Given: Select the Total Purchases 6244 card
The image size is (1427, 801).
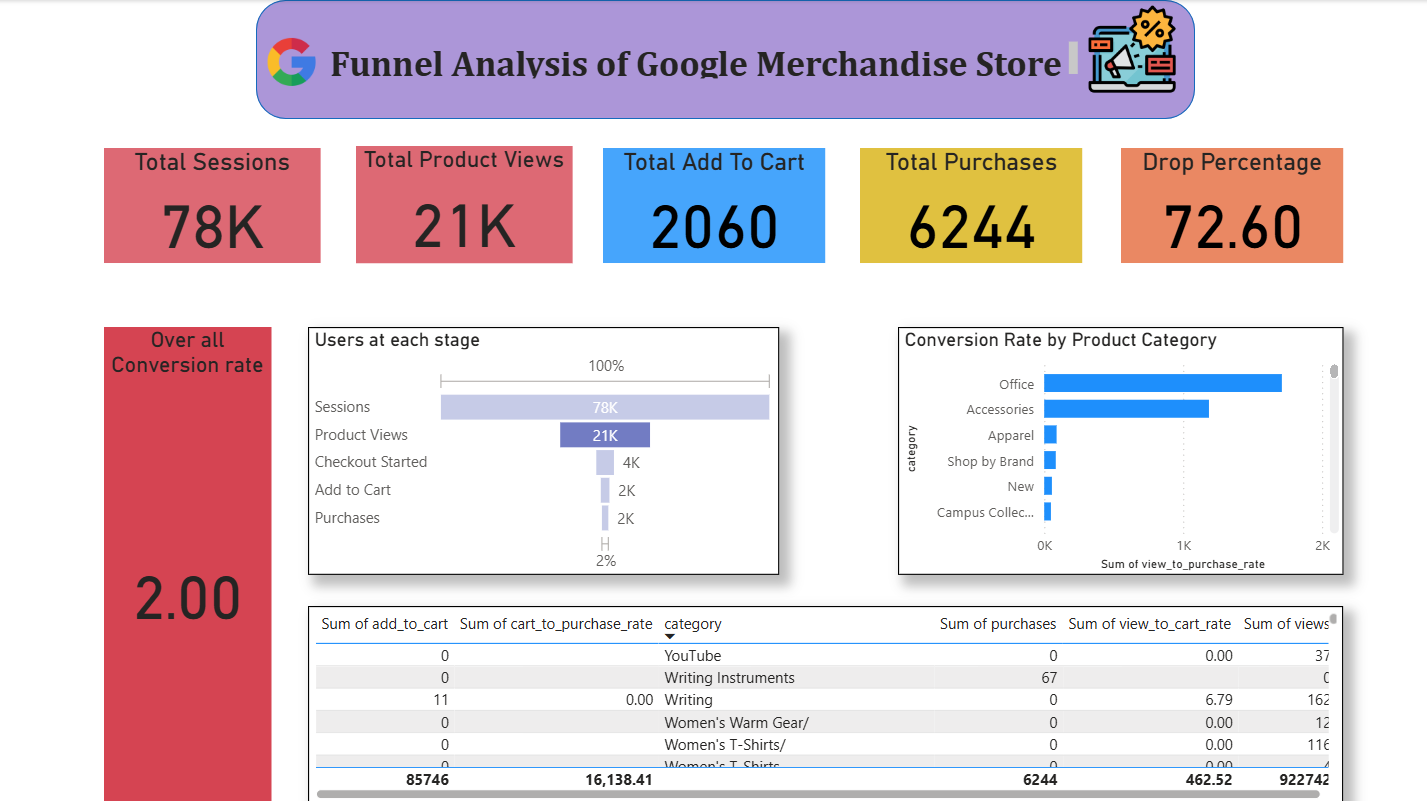Looking at the screenshot, I should tap(971, 205).
